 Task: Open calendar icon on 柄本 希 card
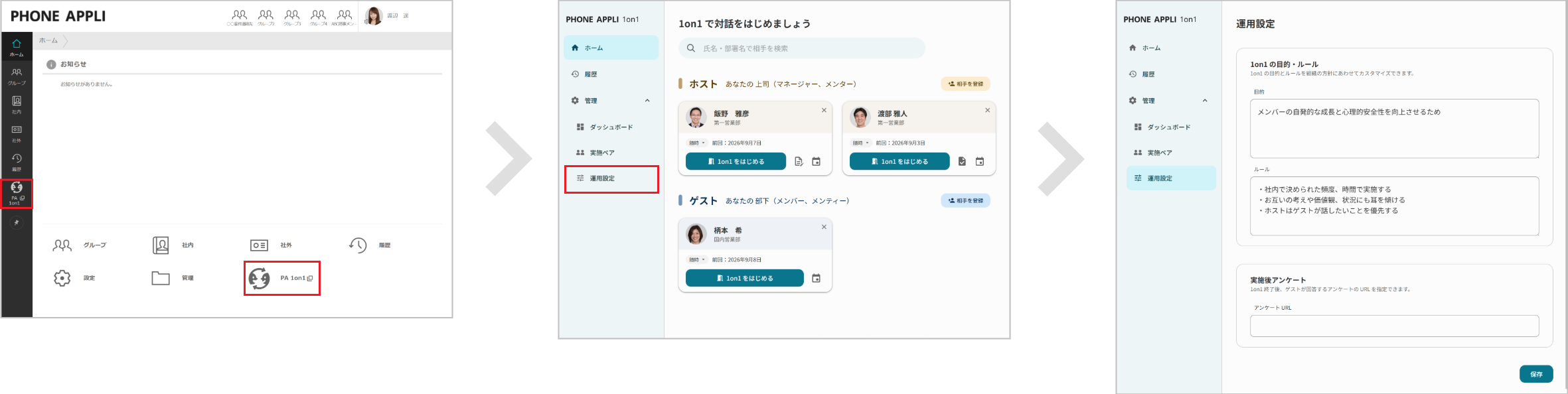(817, 278)
